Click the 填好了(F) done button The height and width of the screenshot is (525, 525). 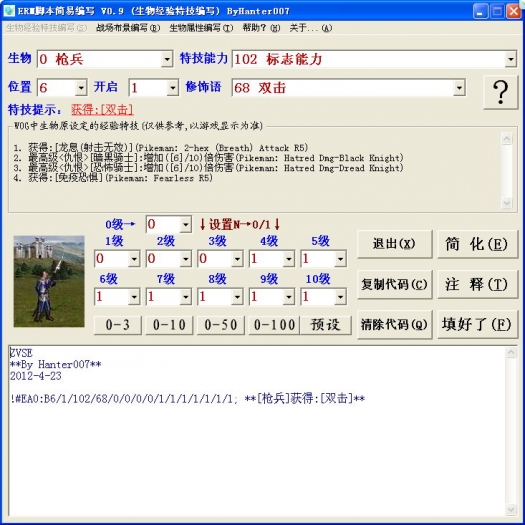tap(477, 324)
